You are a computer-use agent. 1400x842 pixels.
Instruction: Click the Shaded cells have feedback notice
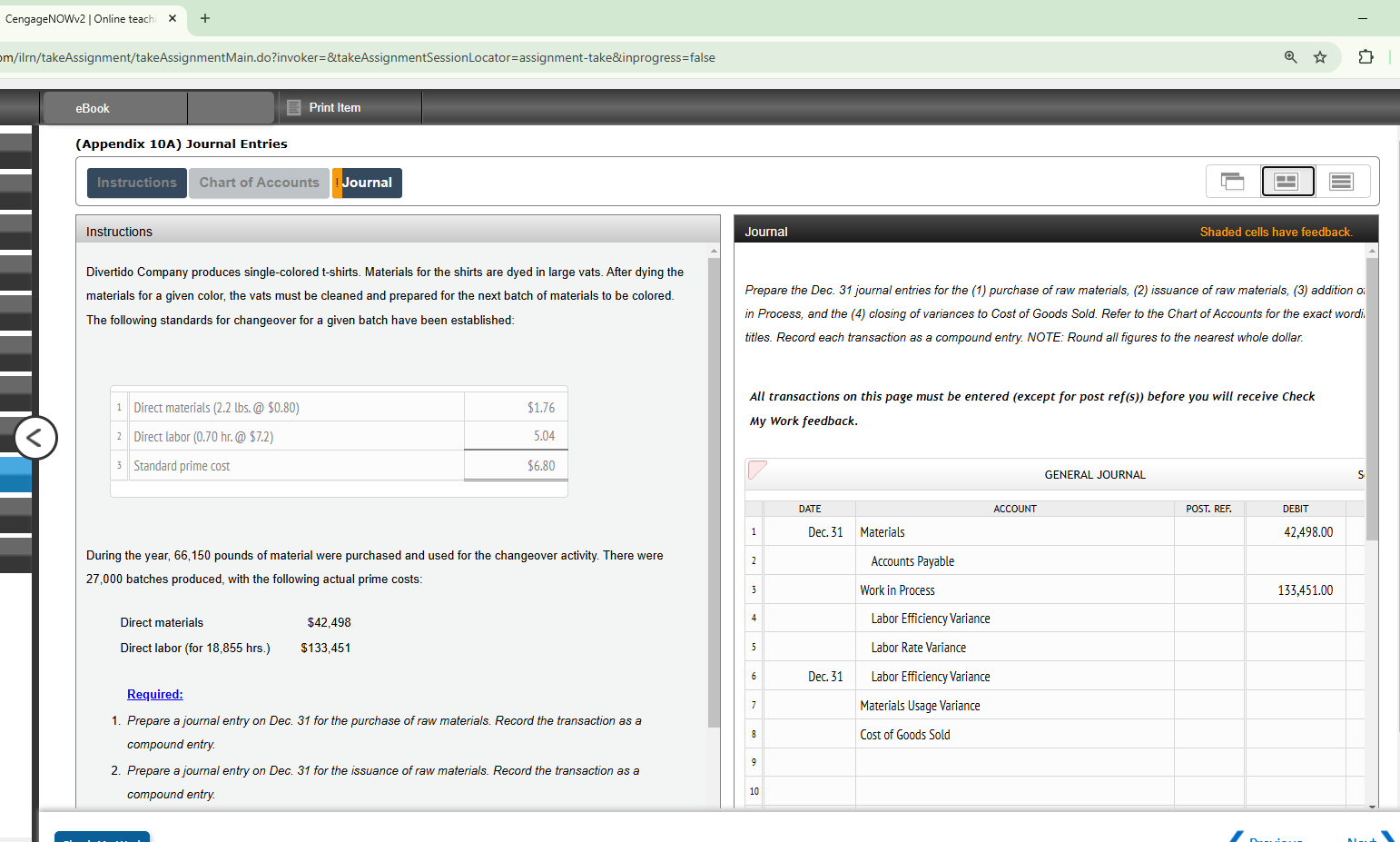1276,232
